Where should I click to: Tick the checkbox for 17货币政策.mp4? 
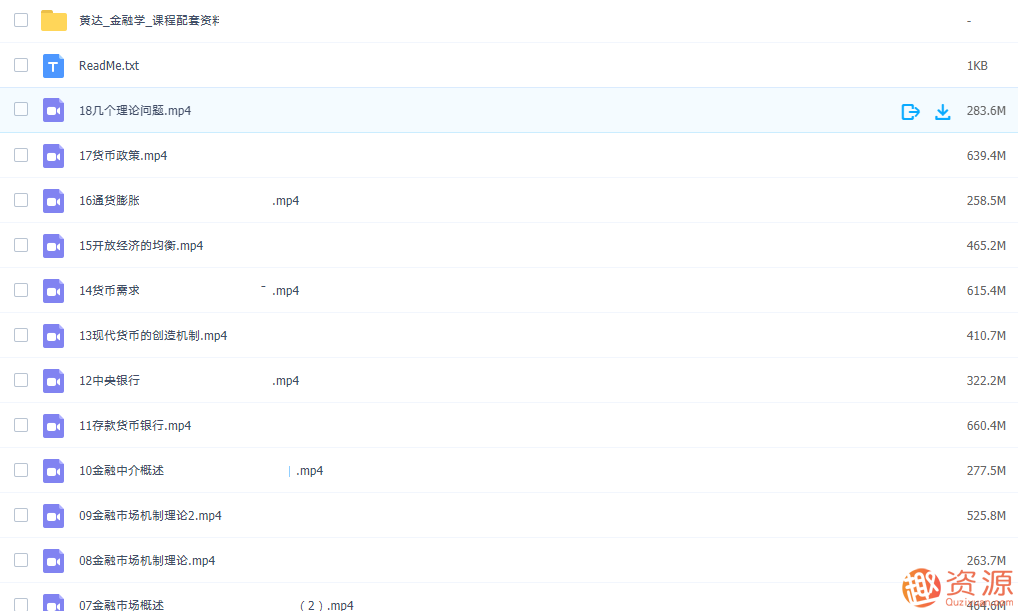(x=21, y=155)
